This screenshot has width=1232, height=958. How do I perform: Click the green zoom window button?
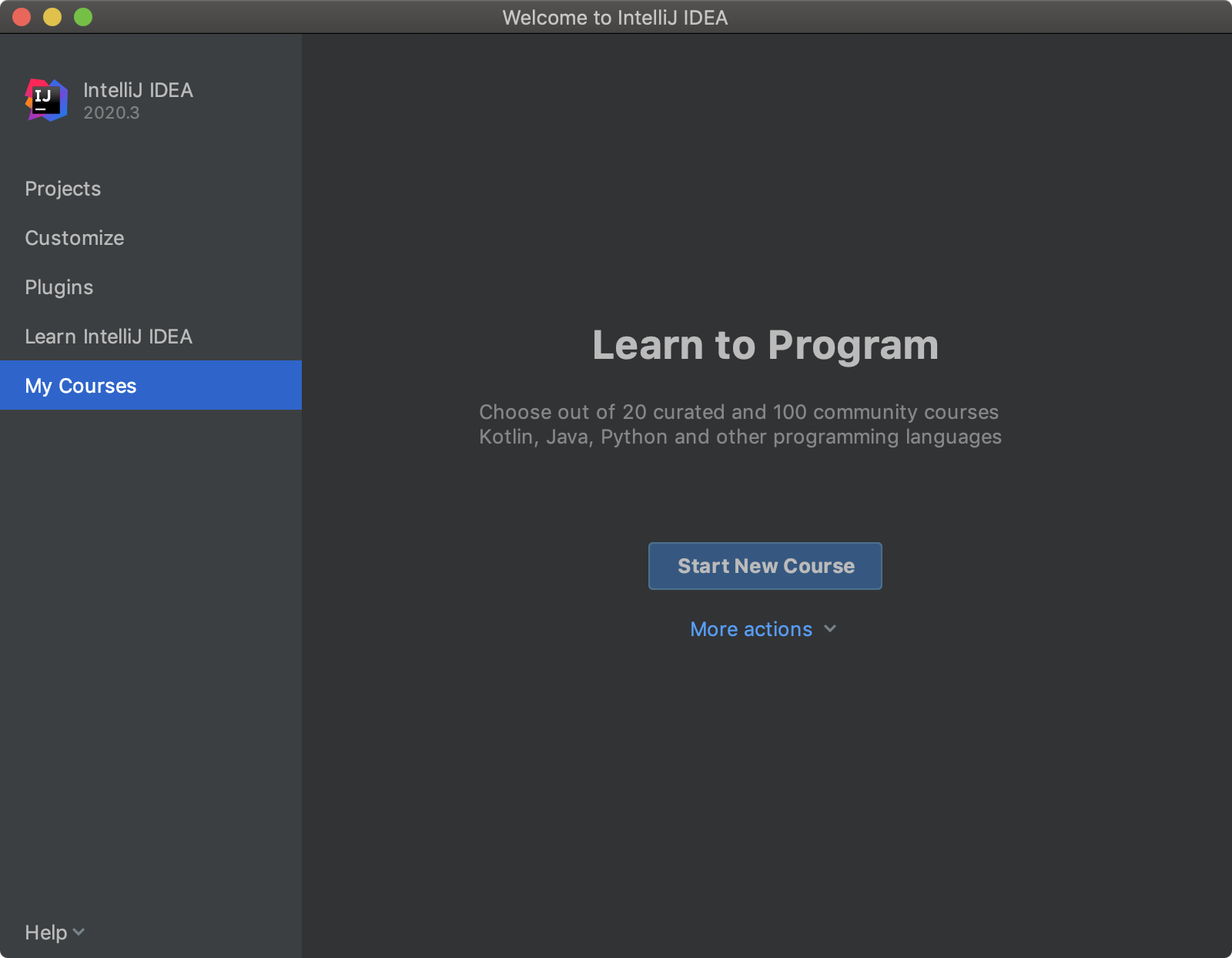83,17
